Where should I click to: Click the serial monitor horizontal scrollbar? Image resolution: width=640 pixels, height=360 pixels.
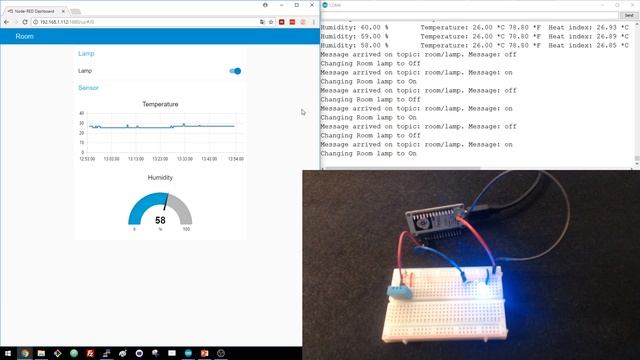(x=402, y=168)
